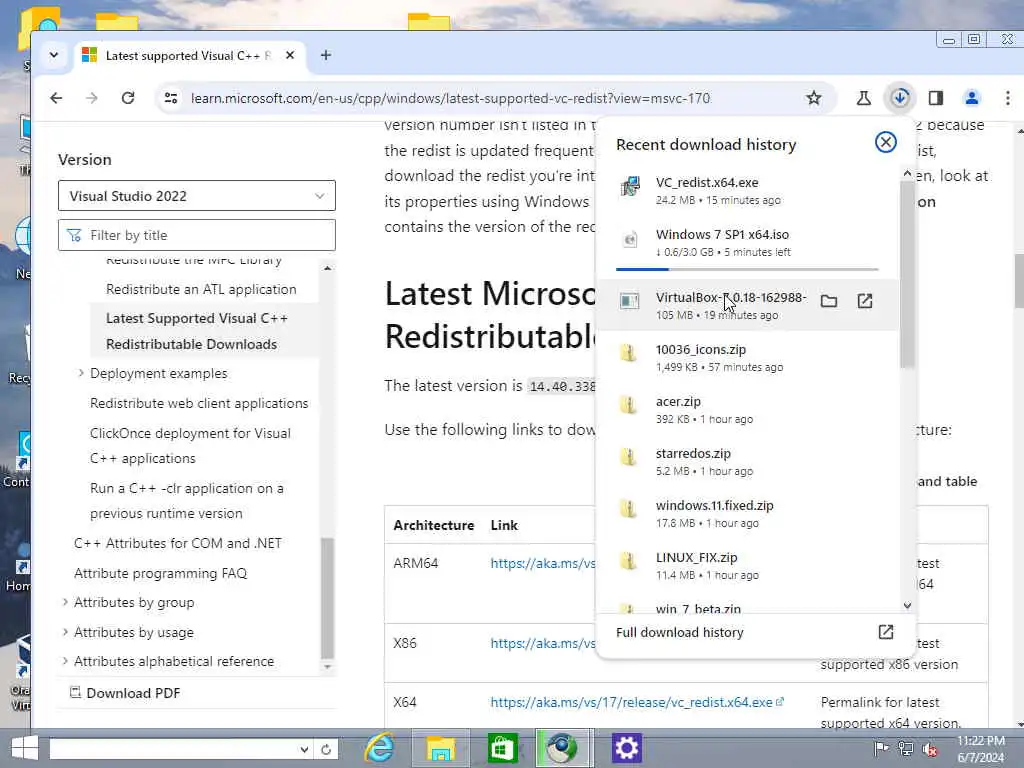Image resolution: width=1024 pixels, height=768 pixels.
Task: Click the starredos.zip archive icon
Action: coord(628,457)
